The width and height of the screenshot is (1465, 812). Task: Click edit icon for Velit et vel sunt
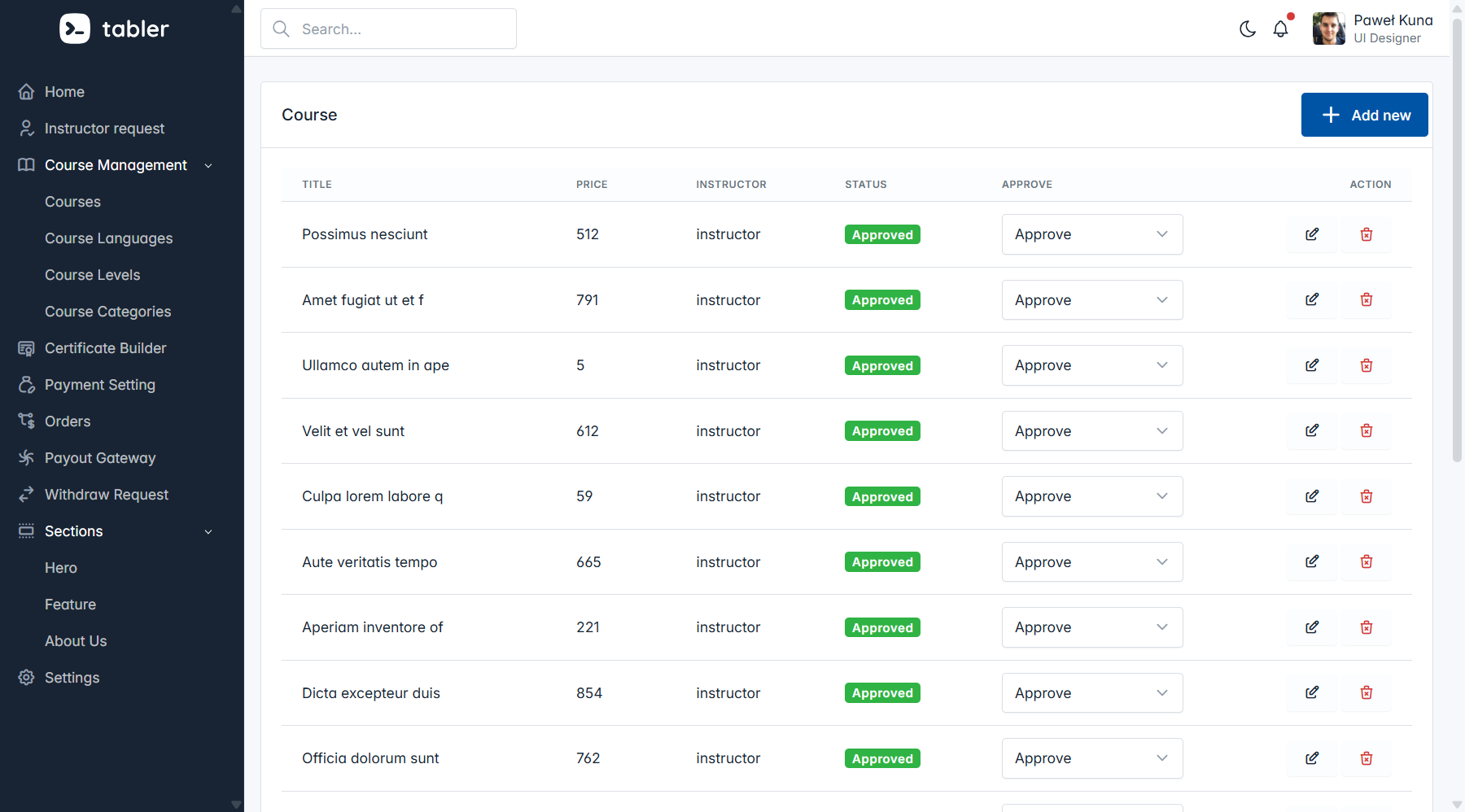(1312, 430)
